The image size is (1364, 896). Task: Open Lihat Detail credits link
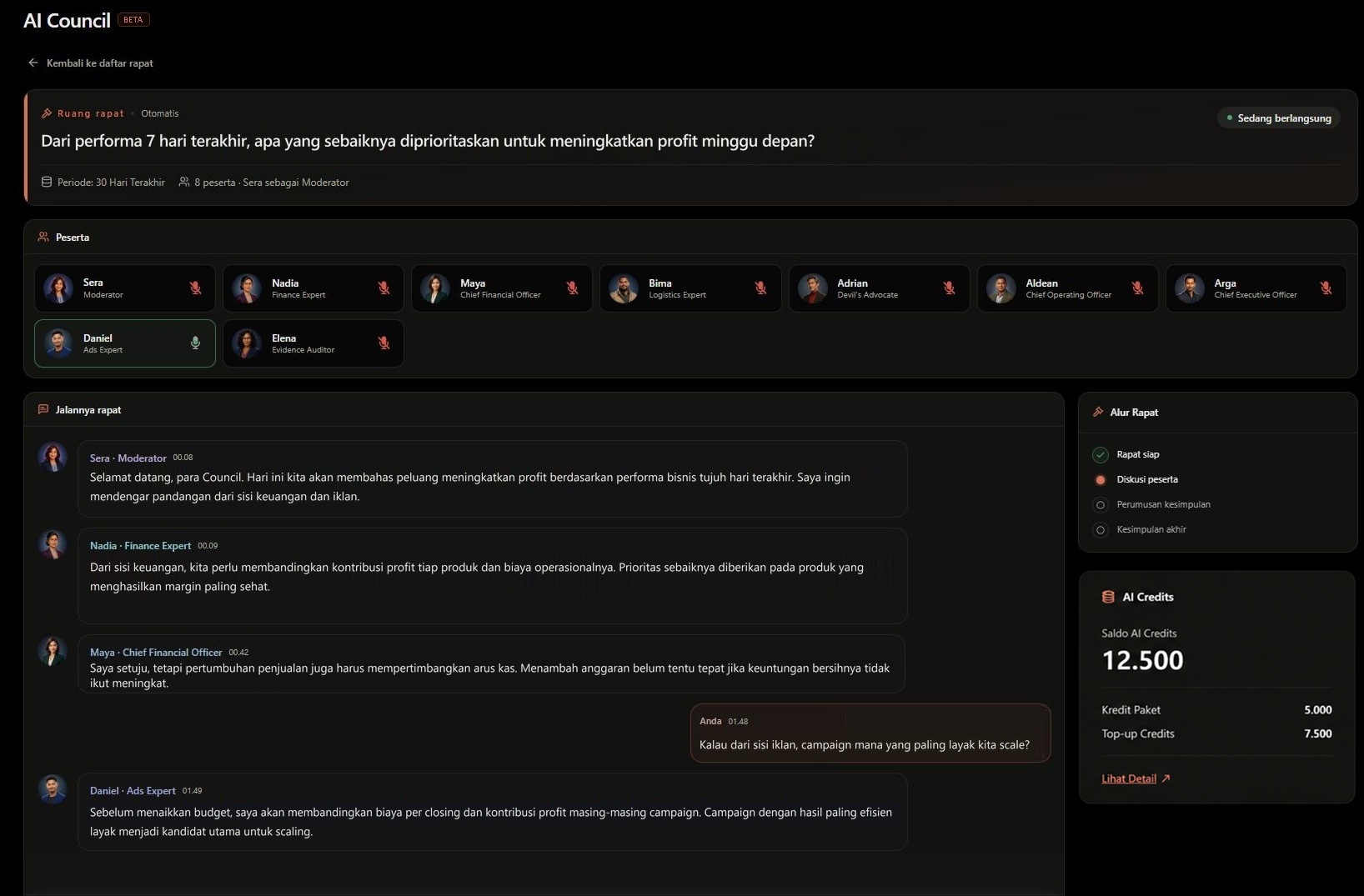point(1136,778)
